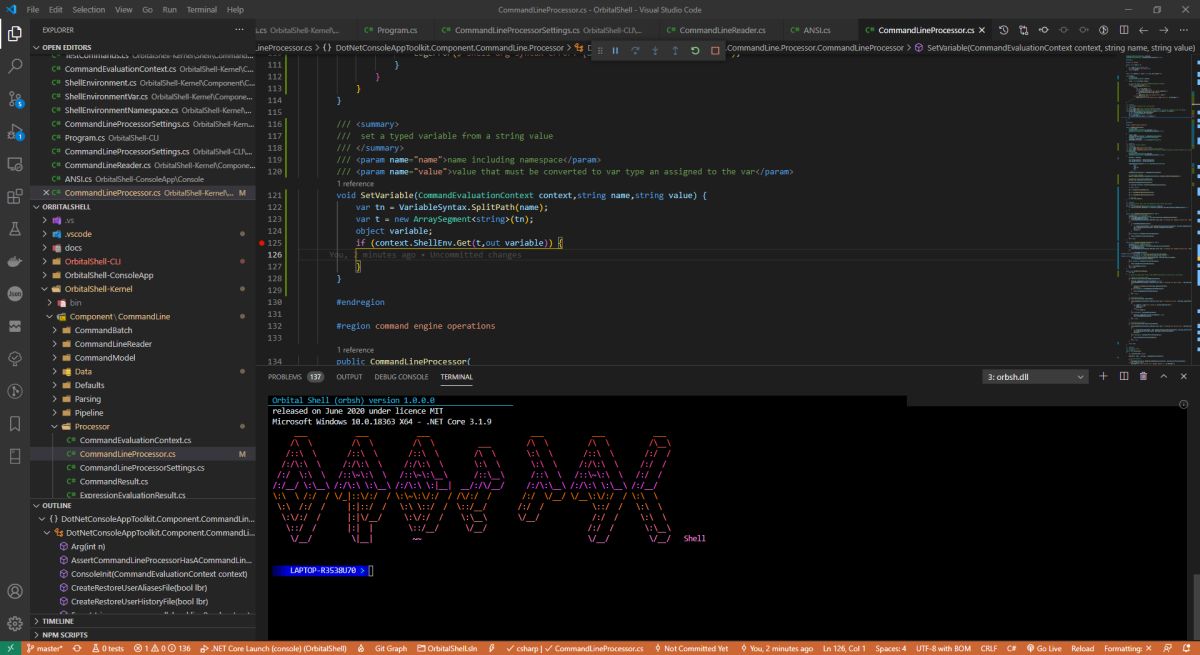Navigate forward with right arrow icon
The width and height of the screenshot is (1200, 655).
click(x=1164, y=30)
